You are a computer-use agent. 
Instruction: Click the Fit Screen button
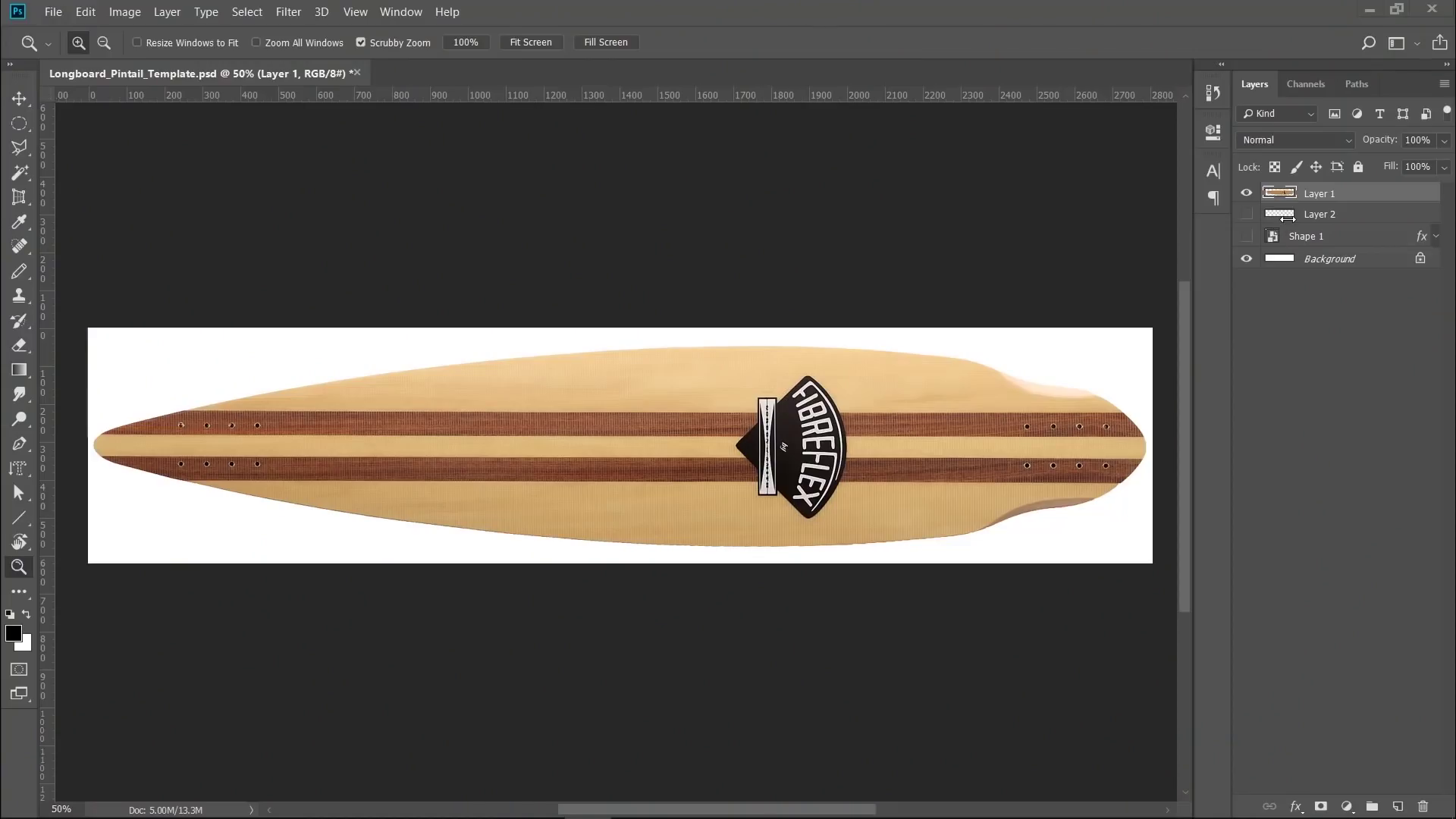[x=532, y=42]
